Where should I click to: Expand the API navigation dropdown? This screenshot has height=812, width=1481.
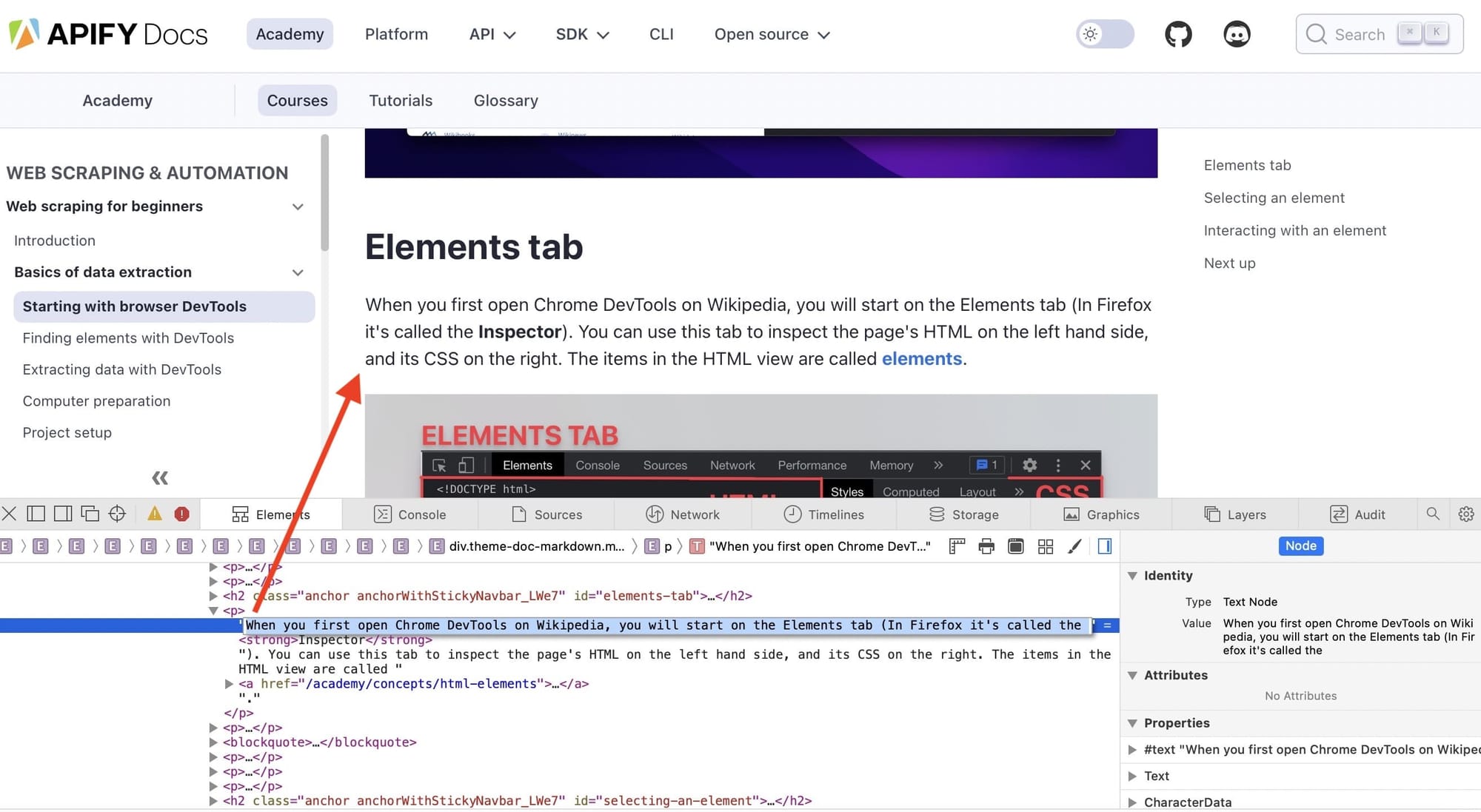pyautogui.click(x=491, y=34)
